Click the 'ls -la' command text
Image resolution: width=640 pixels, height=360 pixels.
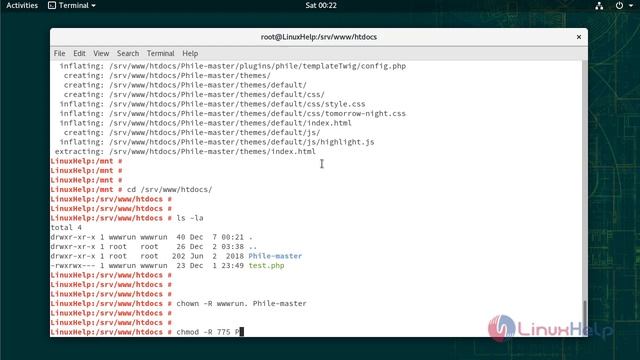[190, 218]
